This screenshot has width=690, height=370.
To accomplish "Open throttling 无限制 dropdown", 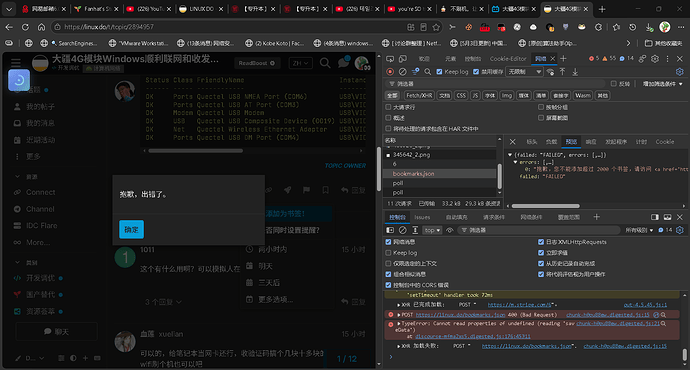I will coord(525,72).
